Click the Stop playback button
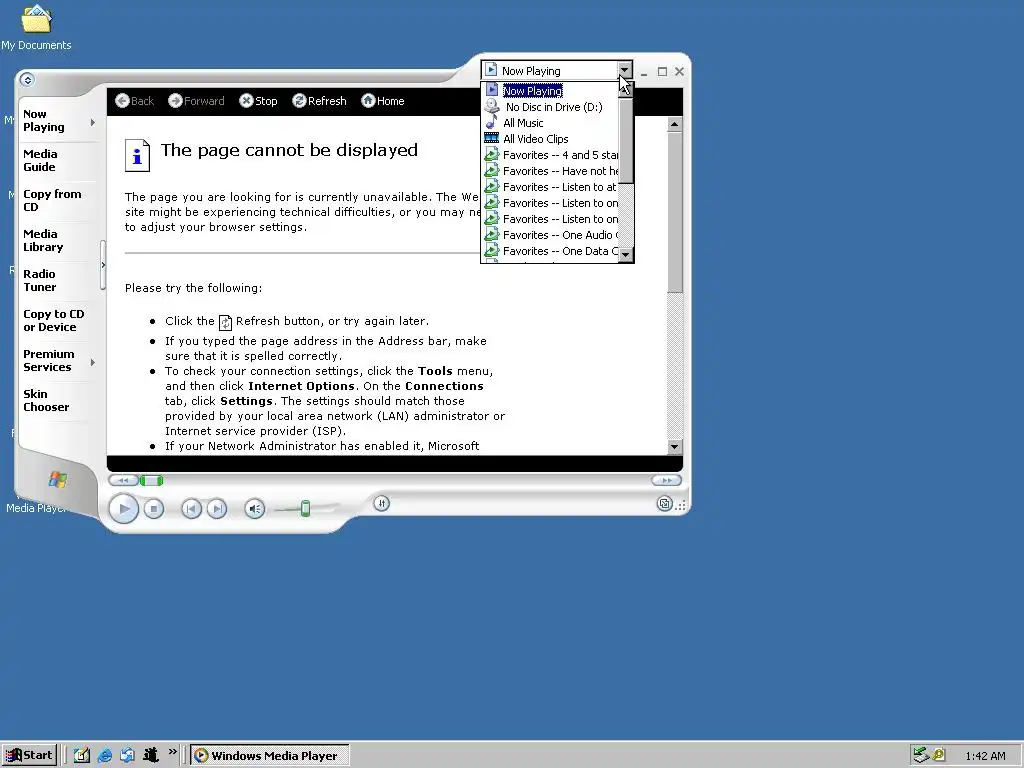Image resolution: width=1024 pixels, height=768 pixels. click(x=153, y=509)
